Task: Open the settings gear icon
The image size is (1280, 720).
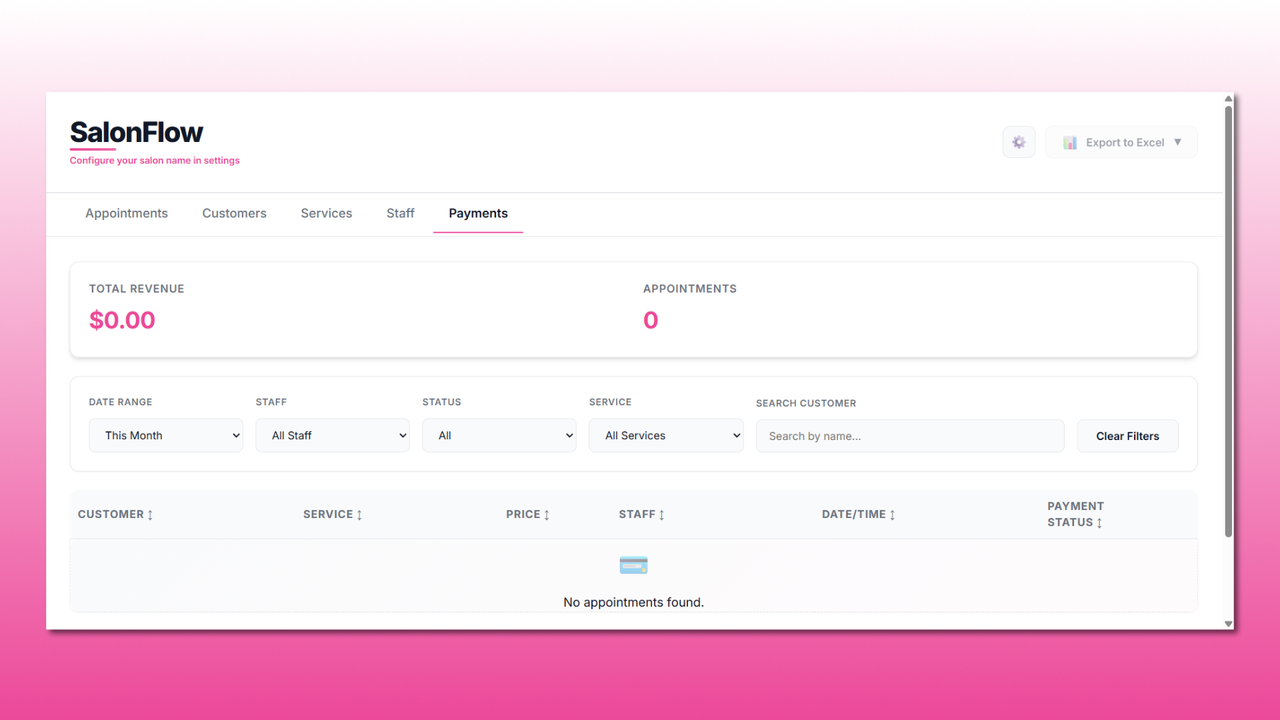Action: pyautogui.click(x=1018, y=141)
